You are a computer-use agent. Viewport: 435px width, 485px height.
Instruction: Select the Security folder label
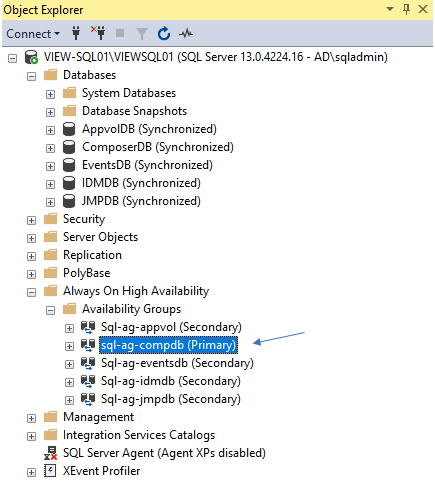pos(84,219)
